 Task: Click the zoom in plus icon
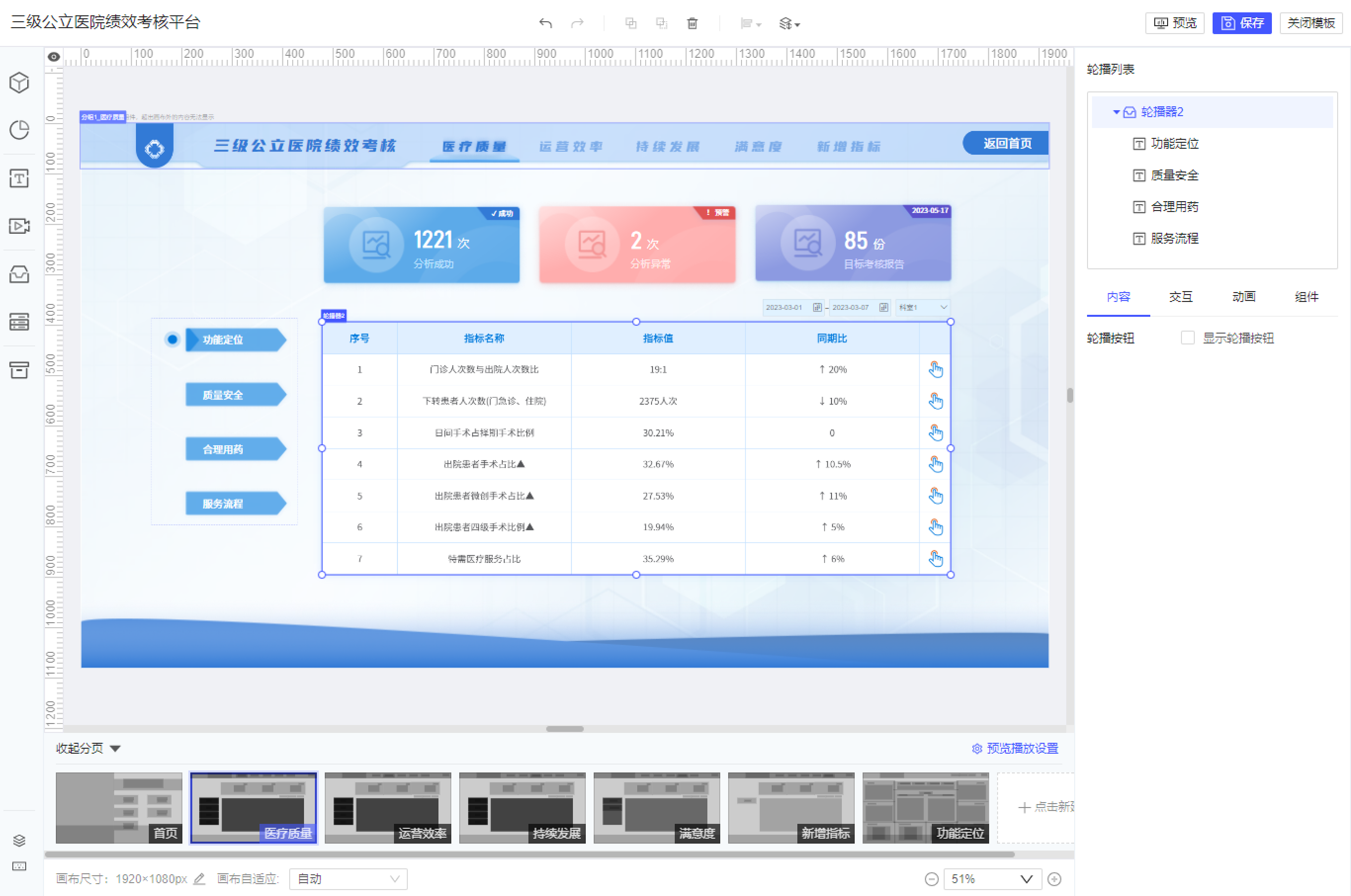tap(1054, 879)
